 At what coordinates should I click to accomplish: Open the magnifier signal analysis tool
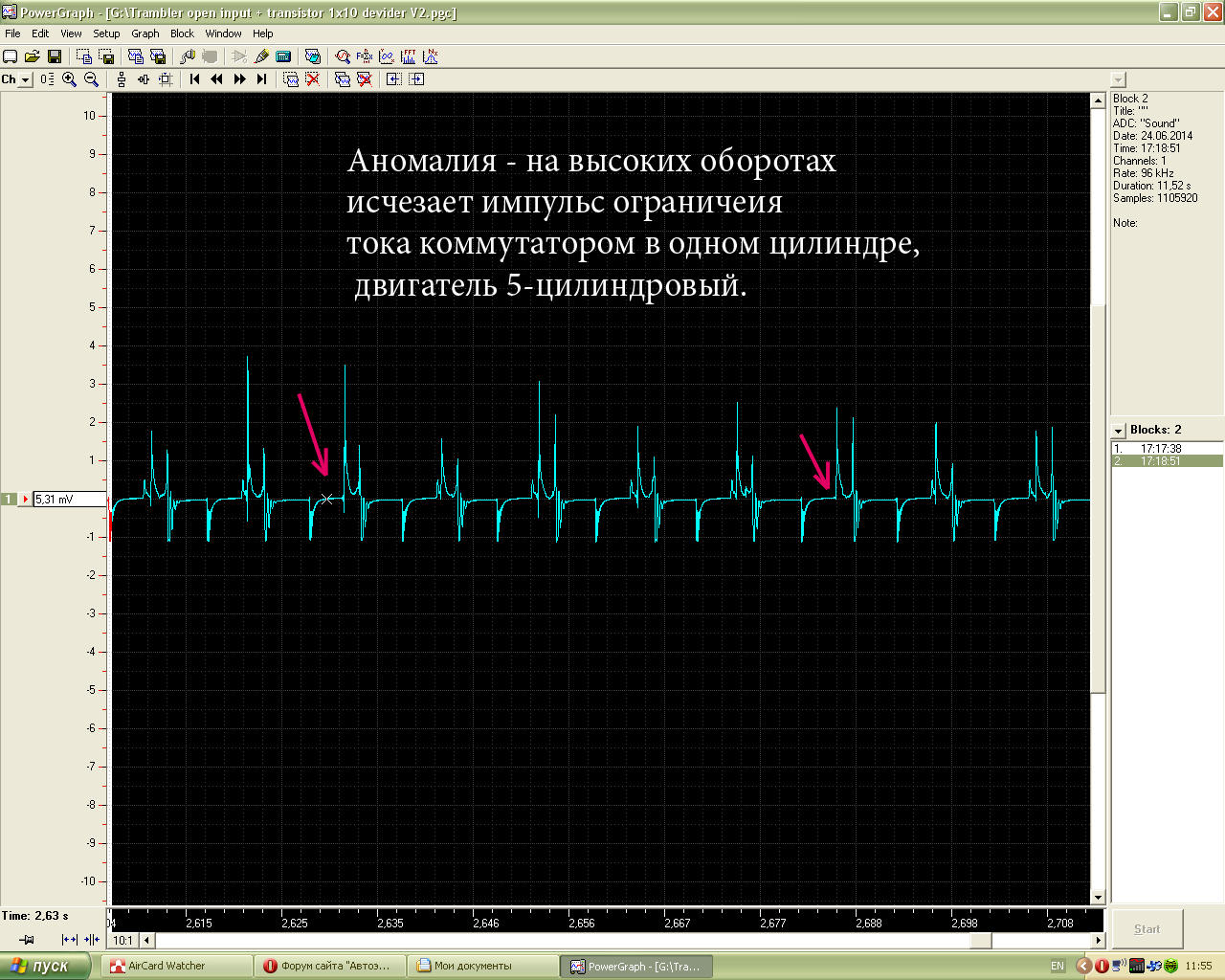click(343, 56)
